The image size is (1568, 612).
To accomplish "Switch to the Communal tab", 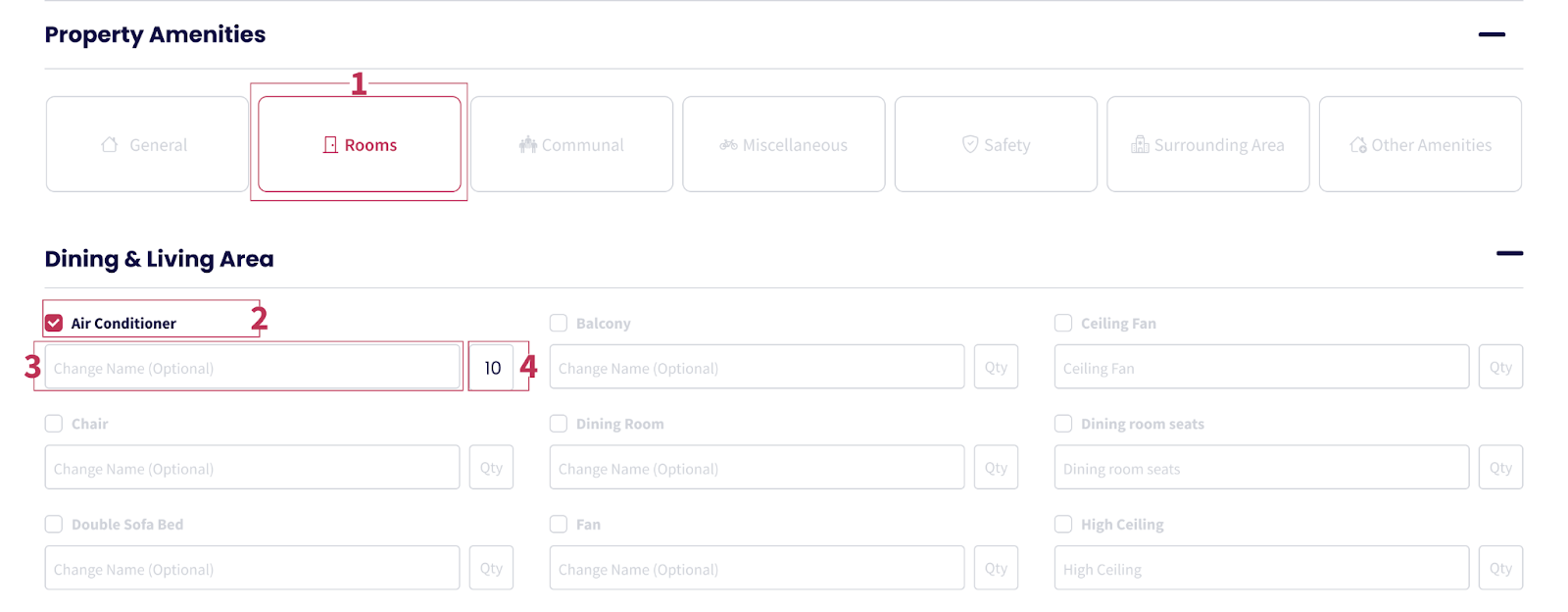I will click(x=571, y=144).
